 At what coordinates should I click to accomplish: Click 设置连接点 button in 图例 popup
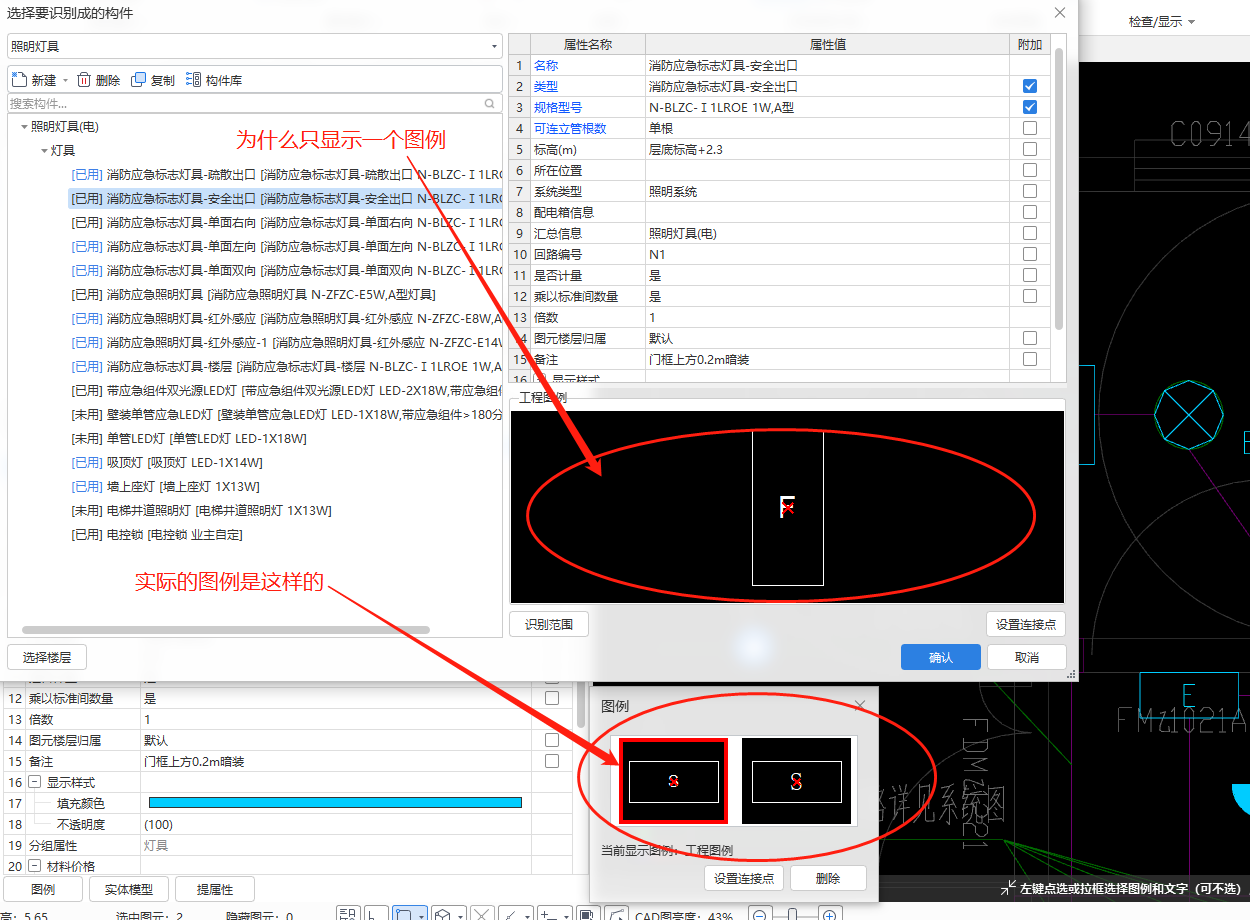(744, 878)
